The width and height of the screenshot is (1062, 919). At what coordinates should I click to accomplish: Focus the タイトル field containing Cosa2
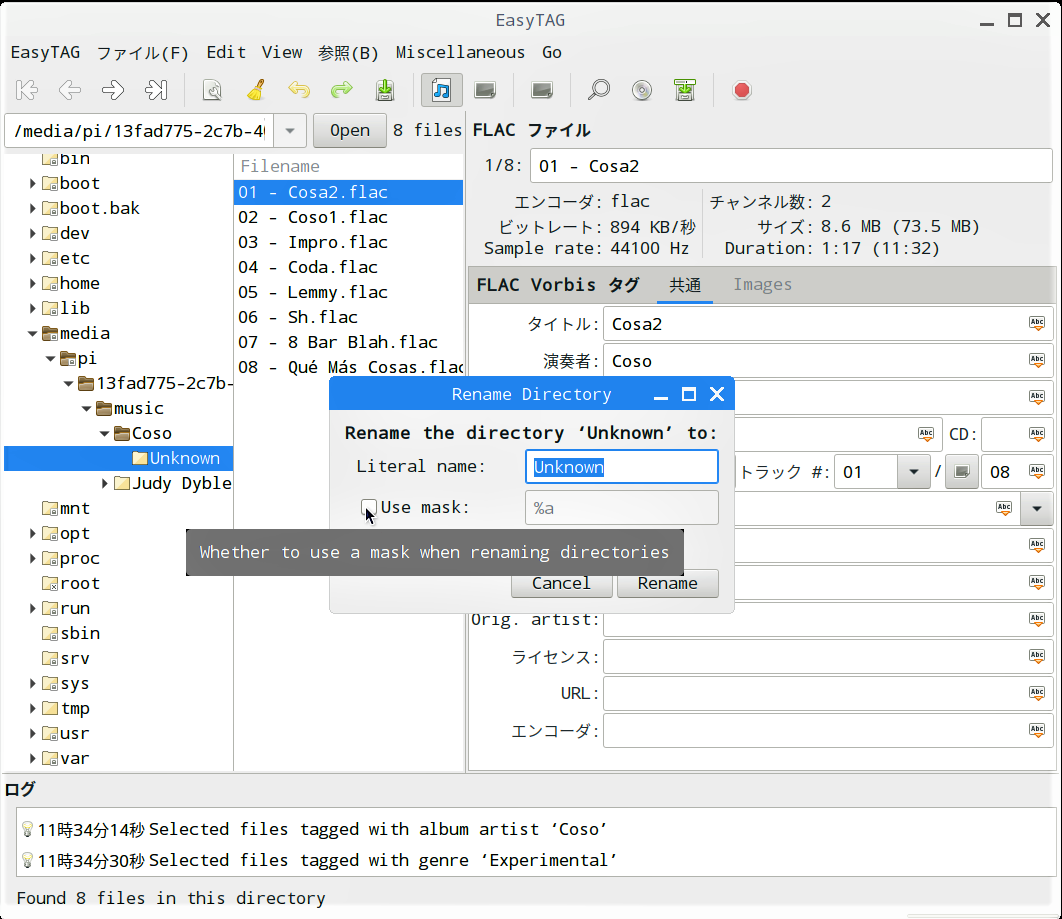point(828,324)
